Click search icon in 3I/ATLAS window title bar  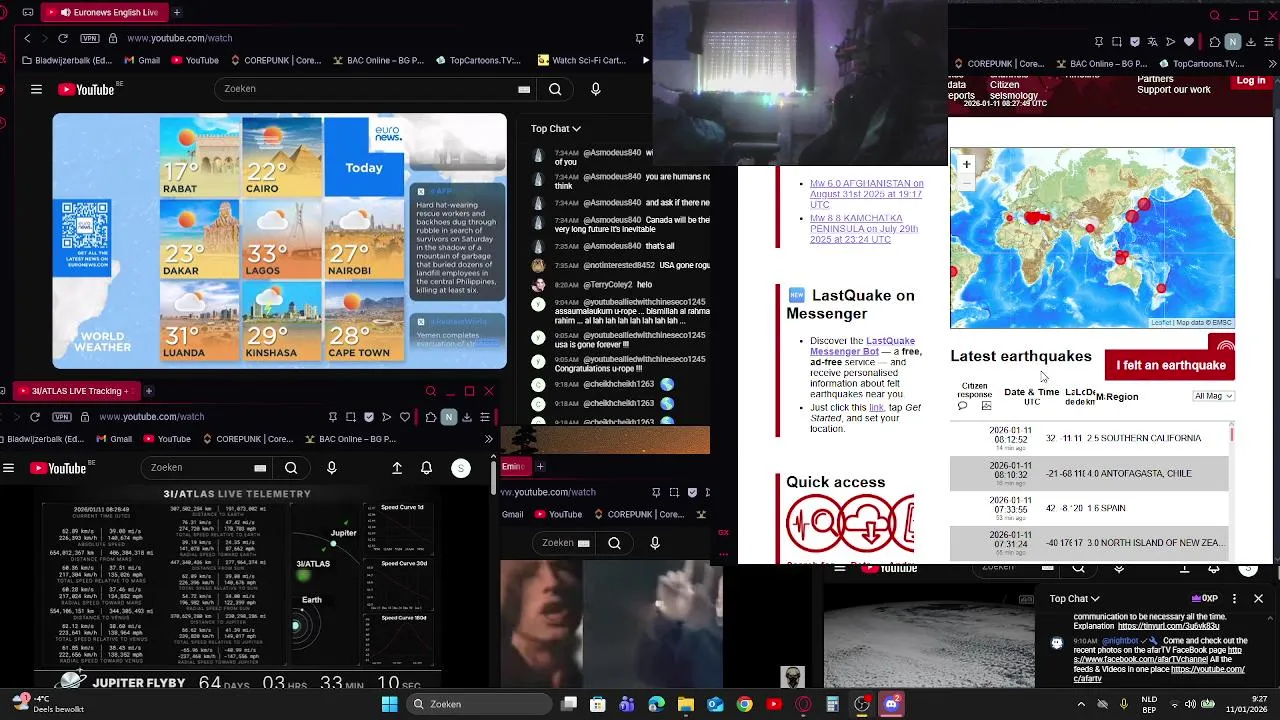431,391
